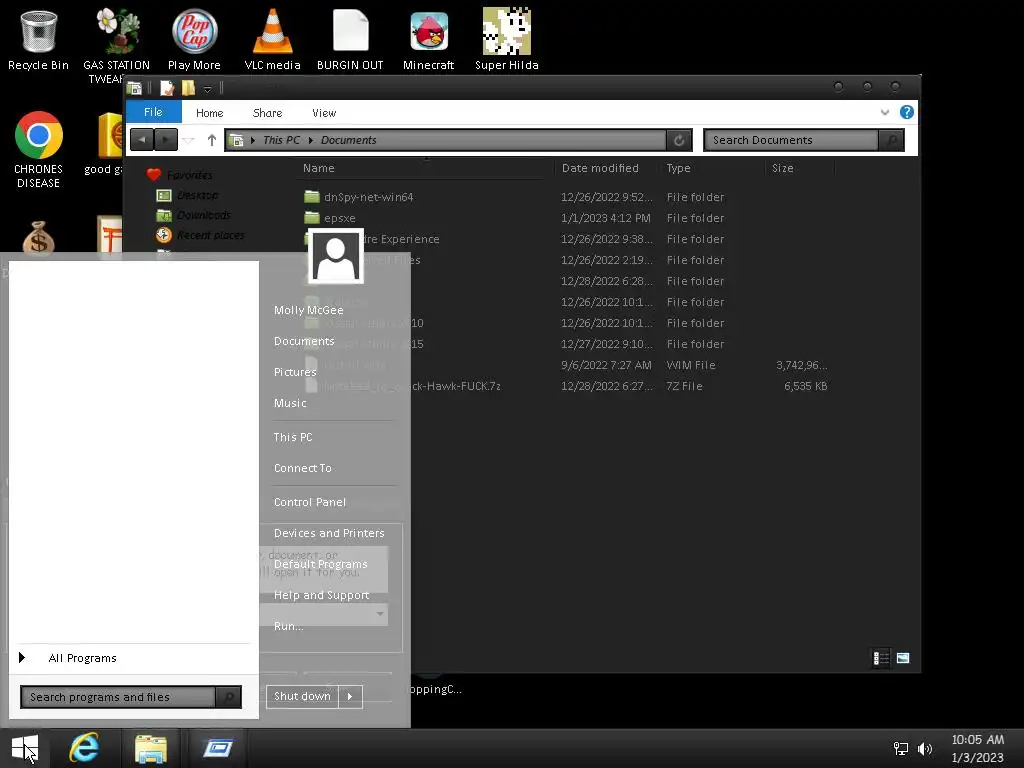The height and width of the screenshot is (768, 1024).
Task: Open File Explorer taskbar icon
Action: [x=151, y=748]
